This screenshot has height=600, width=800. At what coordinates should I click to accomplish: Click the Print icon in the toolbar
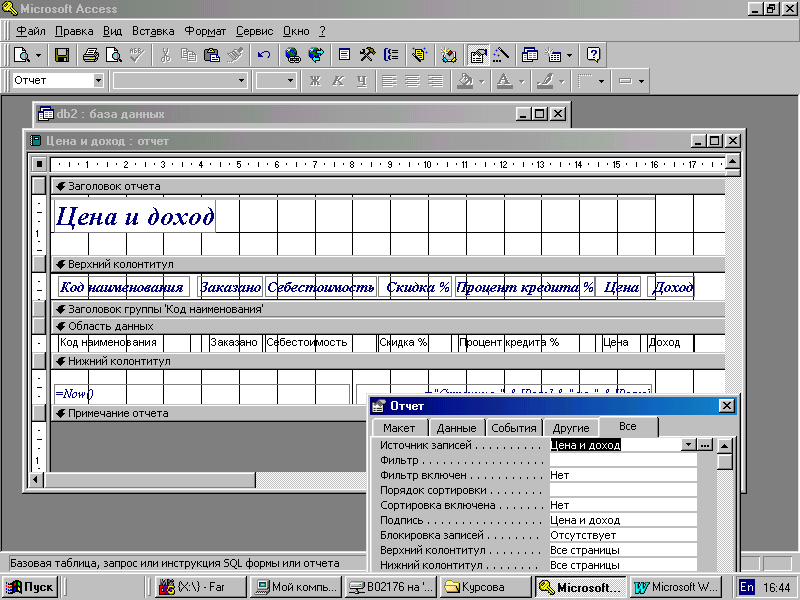click(91, 55)
